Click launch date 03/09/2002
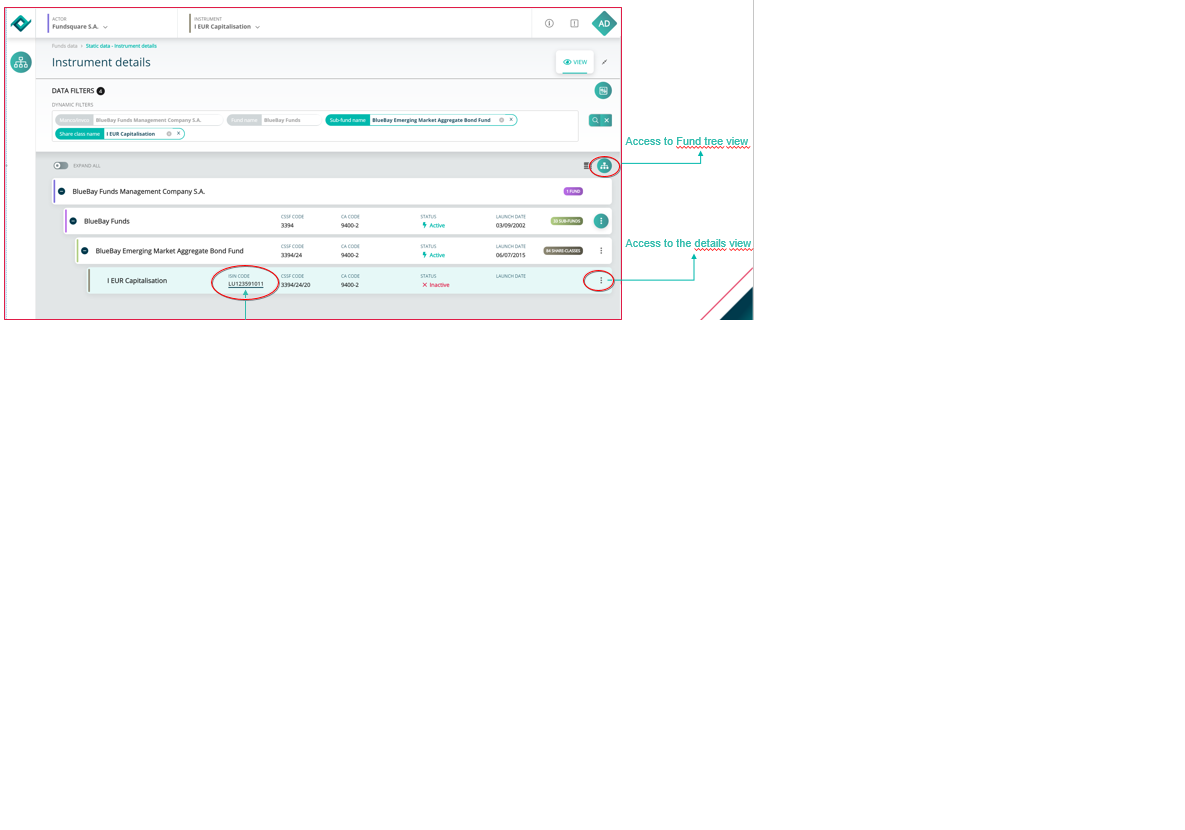The width and height of the screenshot is (1185, 830). pyautogui.click(x=510, y=225)
